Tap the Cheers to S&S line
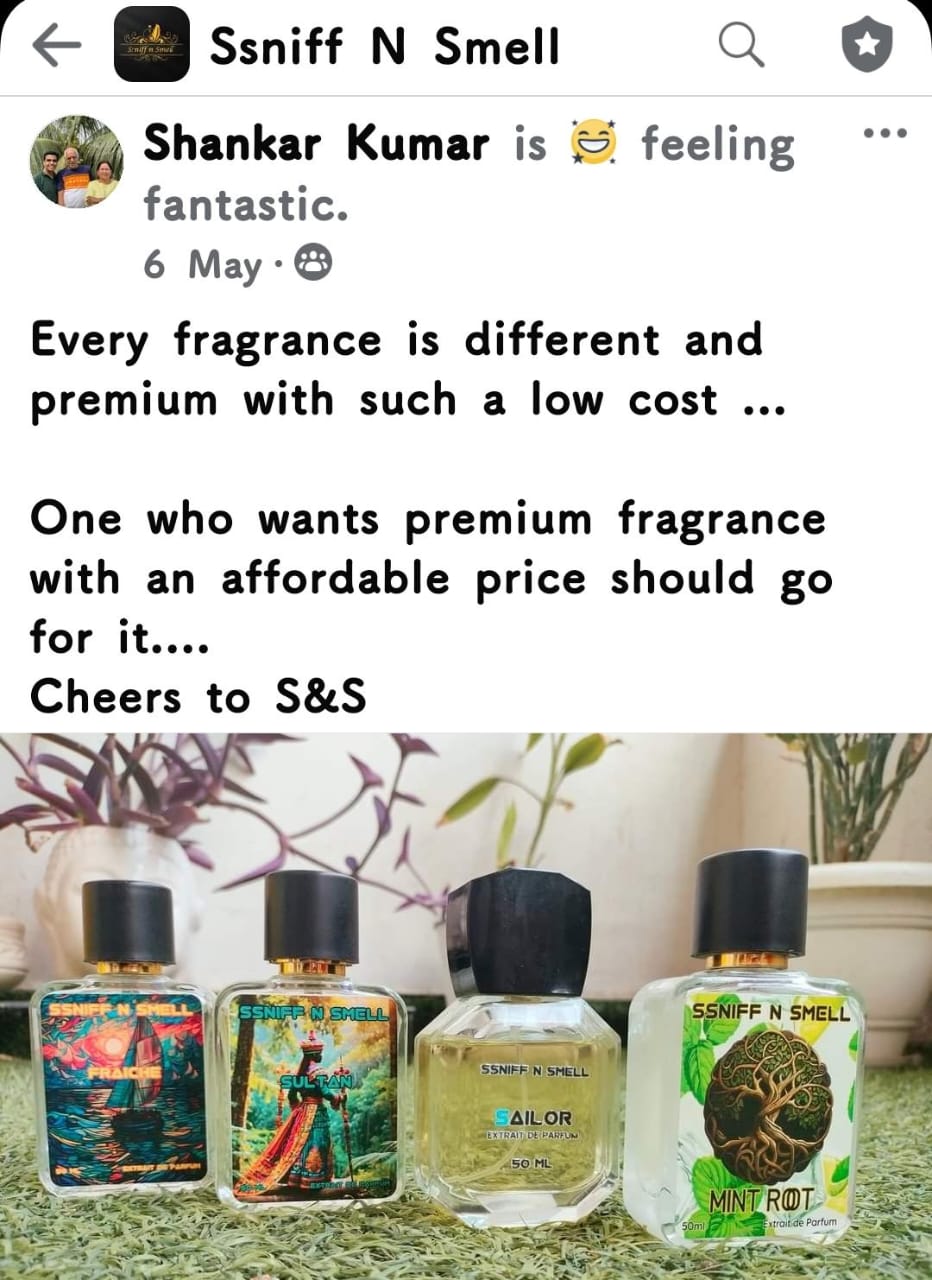Screen dimensions: 932x1280 [x=198, y=698]
